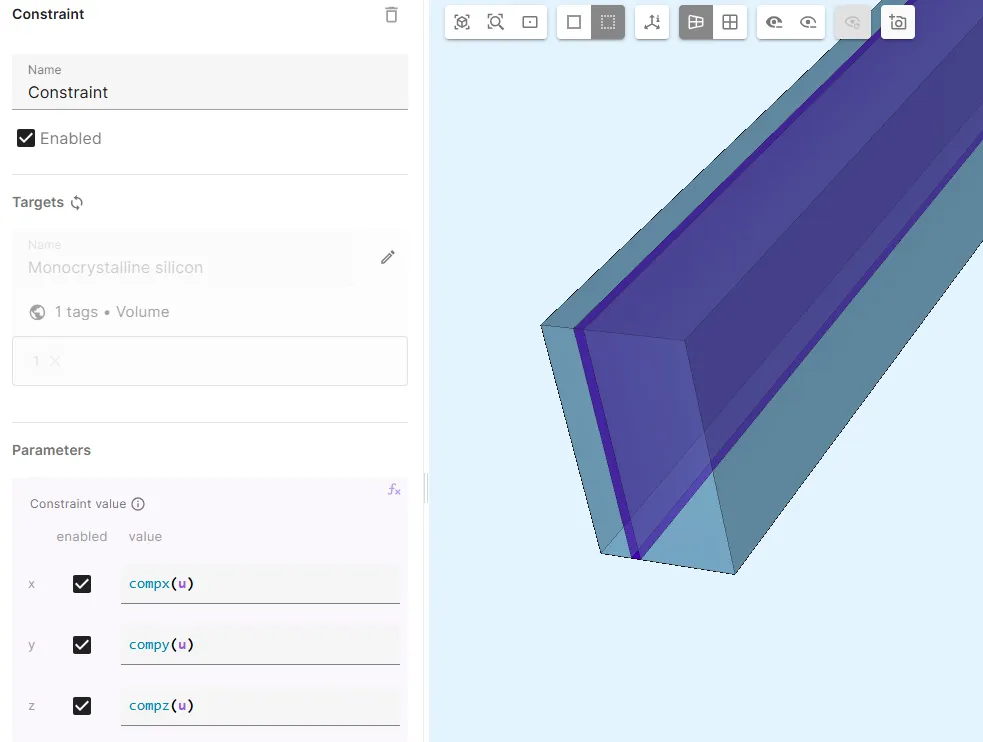Edit the Monocrystalline silicon target
The image size is (983, 742).
388,258
